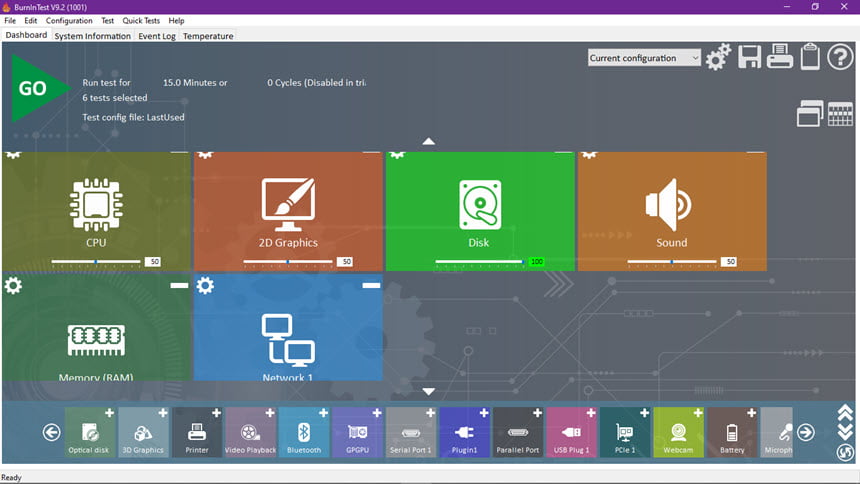Select the Dashboard tab
The width and height of the screenshot is (860, 484).
coord(26,35)
